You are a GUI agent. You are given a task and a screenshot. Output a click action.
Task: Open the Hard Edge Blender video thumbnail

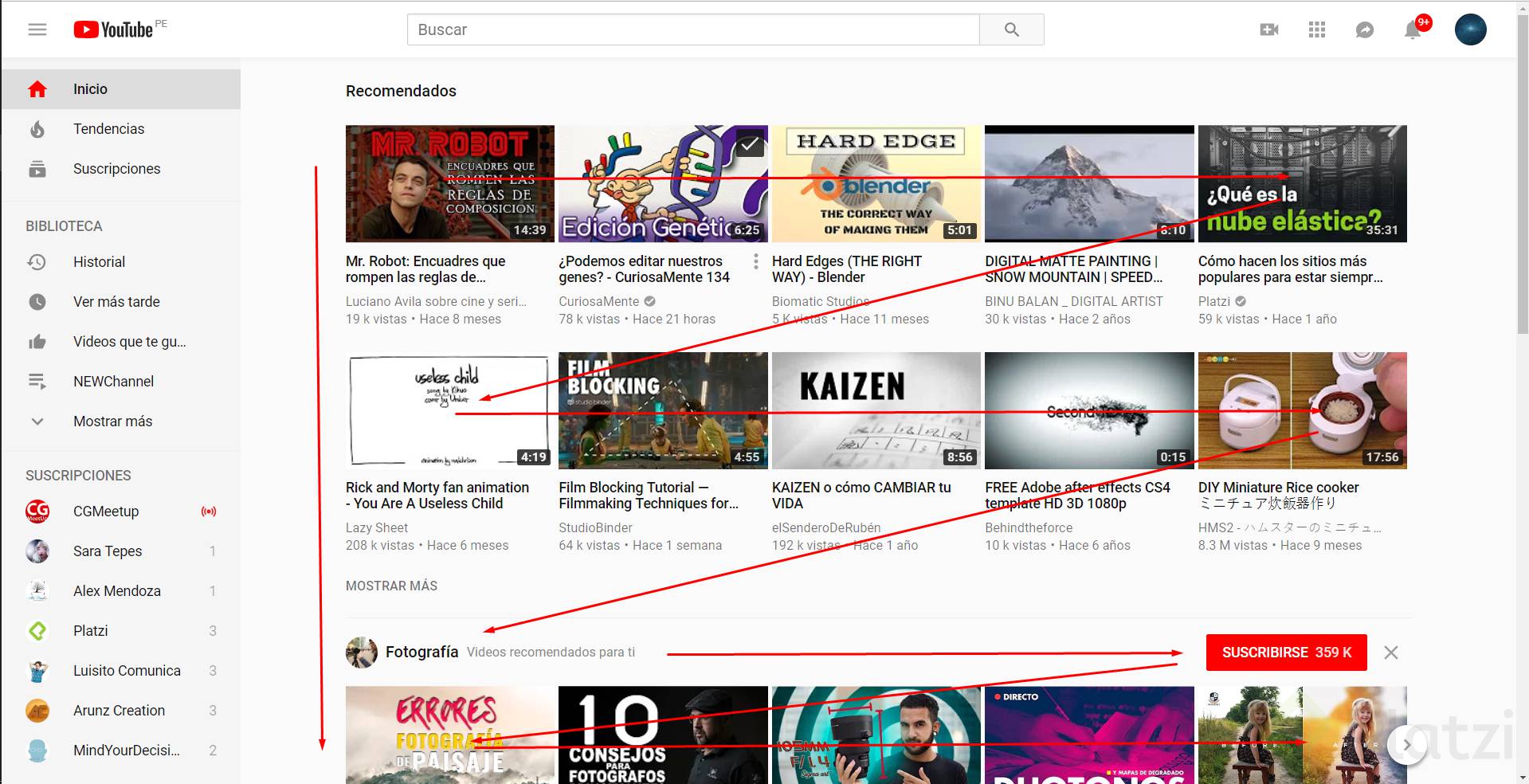point(876,183)
